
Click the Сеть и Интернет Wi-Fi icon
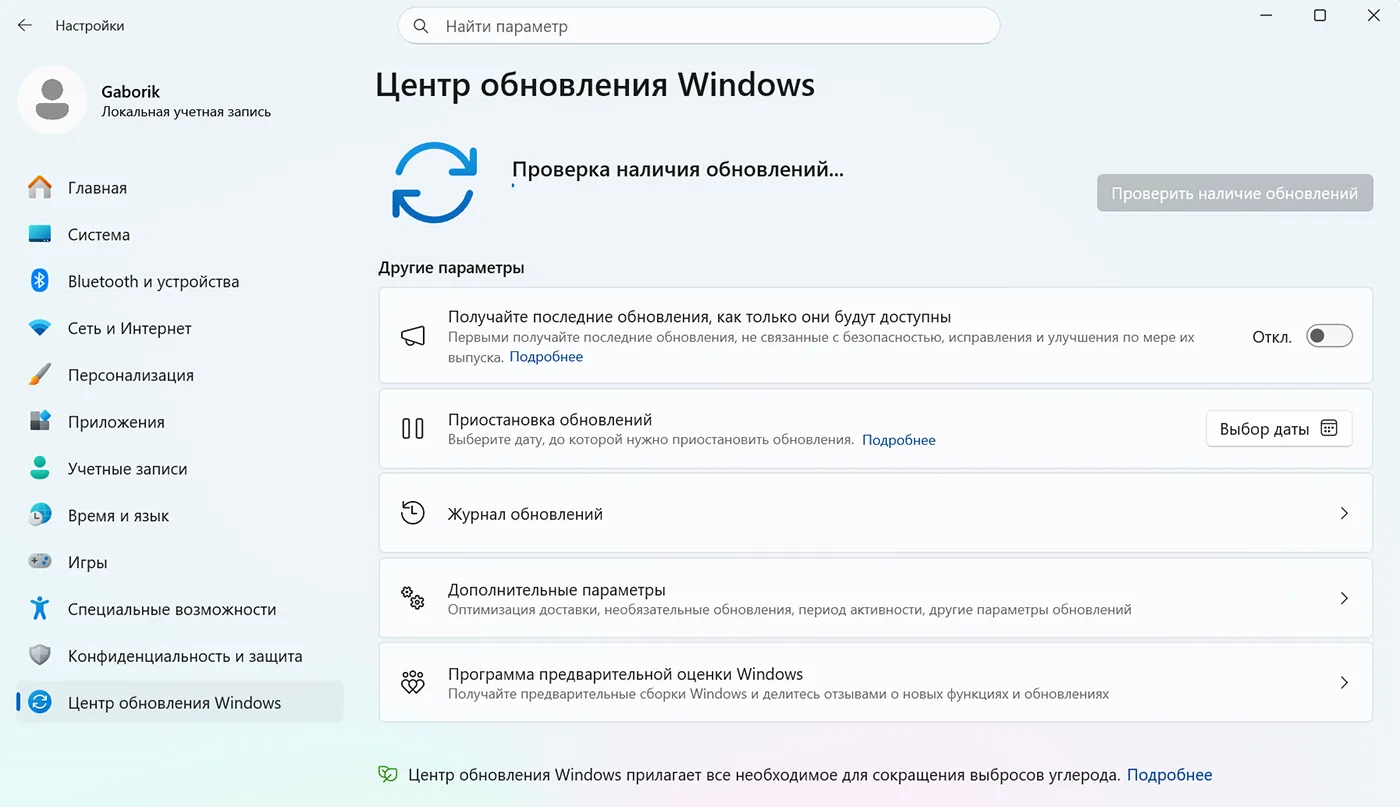[40, 328]
